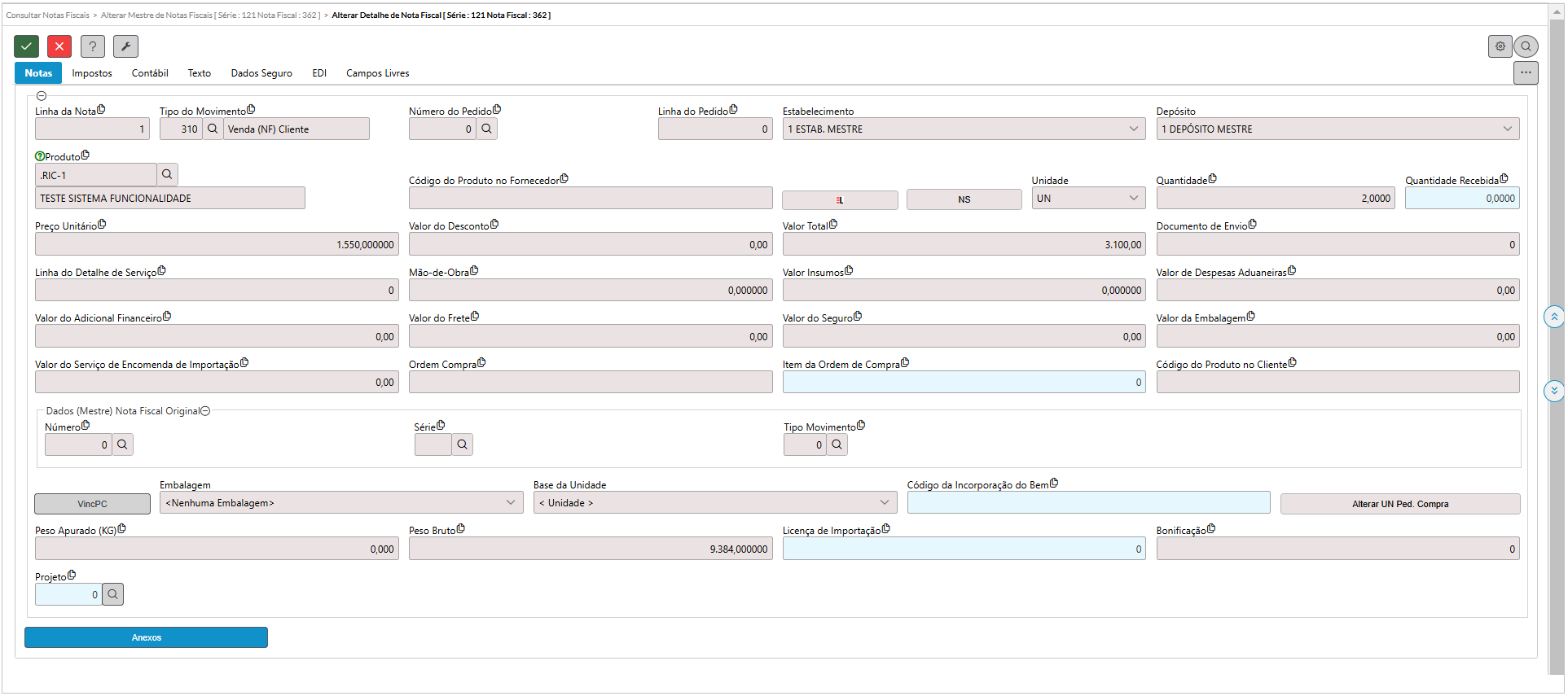Click the green confirm checkmark button
This screenshot has width=1568, height=696.
click(26, 46)
